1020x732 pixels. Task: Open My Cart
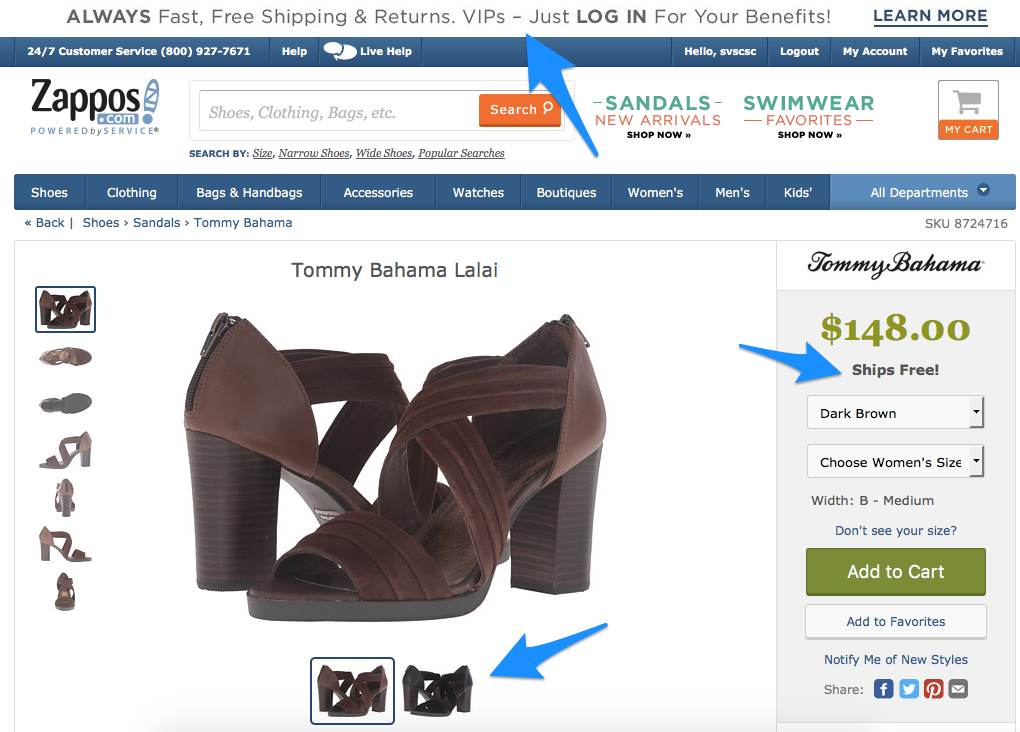pyautogui.click(x=967, y=108)
